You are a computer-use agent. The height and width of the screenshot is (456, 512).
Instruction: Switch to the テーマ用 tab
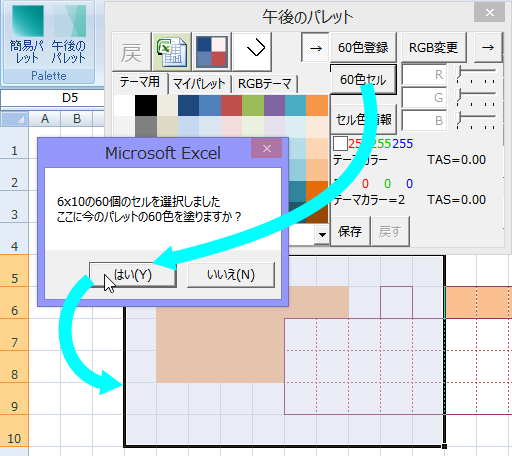140,82
